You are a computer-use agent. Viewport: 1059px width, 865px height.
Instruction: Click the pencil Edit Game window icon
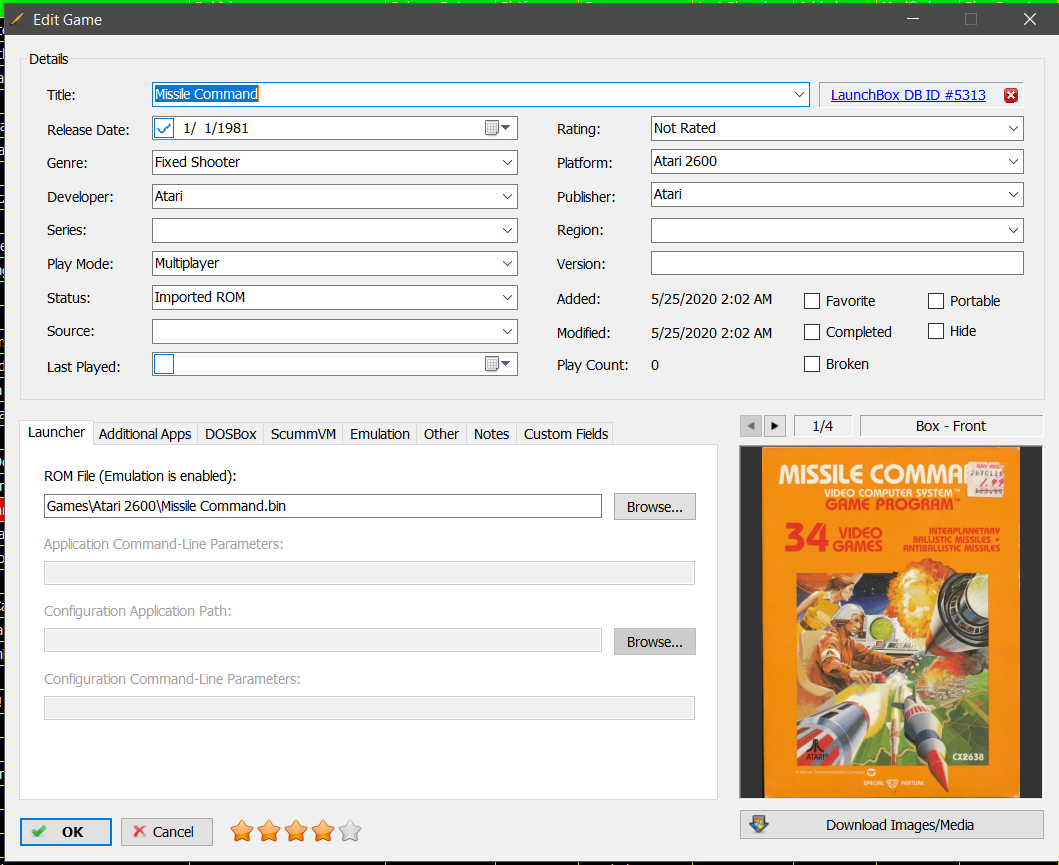(x=17, y=19)
